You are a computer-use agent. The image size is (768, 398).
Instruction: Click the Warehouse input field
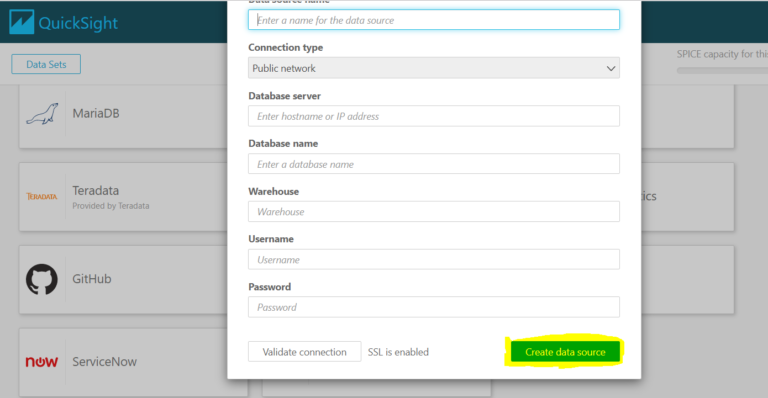433,211
